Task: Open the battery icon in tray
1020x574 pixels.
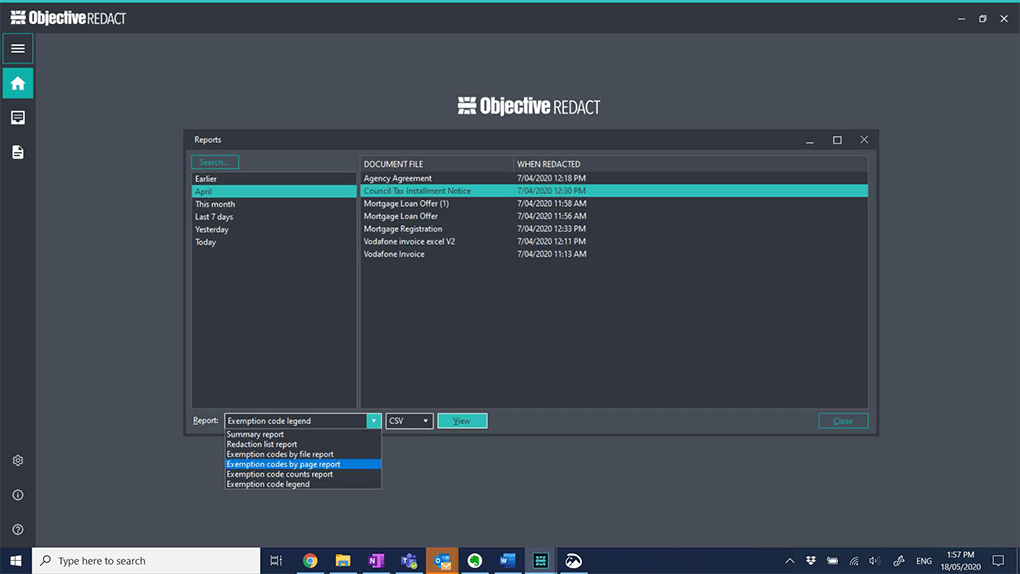Action: [833, 560]
